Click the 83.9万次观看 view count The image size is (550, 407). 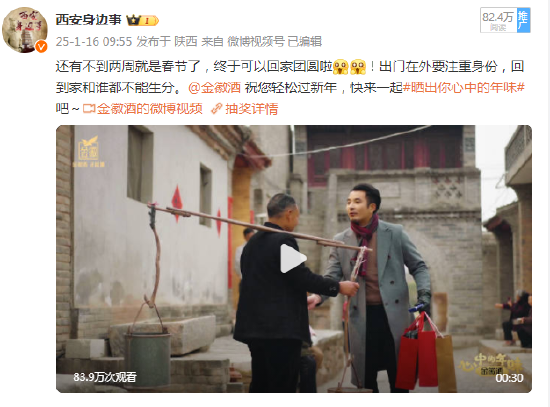105,377
